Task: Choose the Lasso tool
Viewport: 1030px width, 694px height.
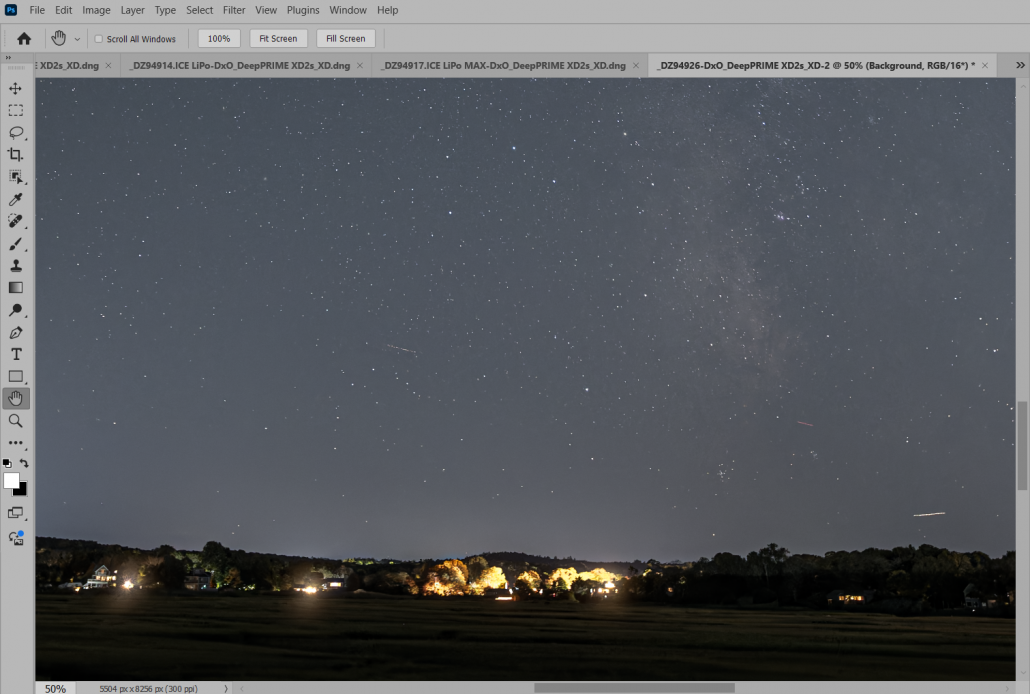Action: 15,133
